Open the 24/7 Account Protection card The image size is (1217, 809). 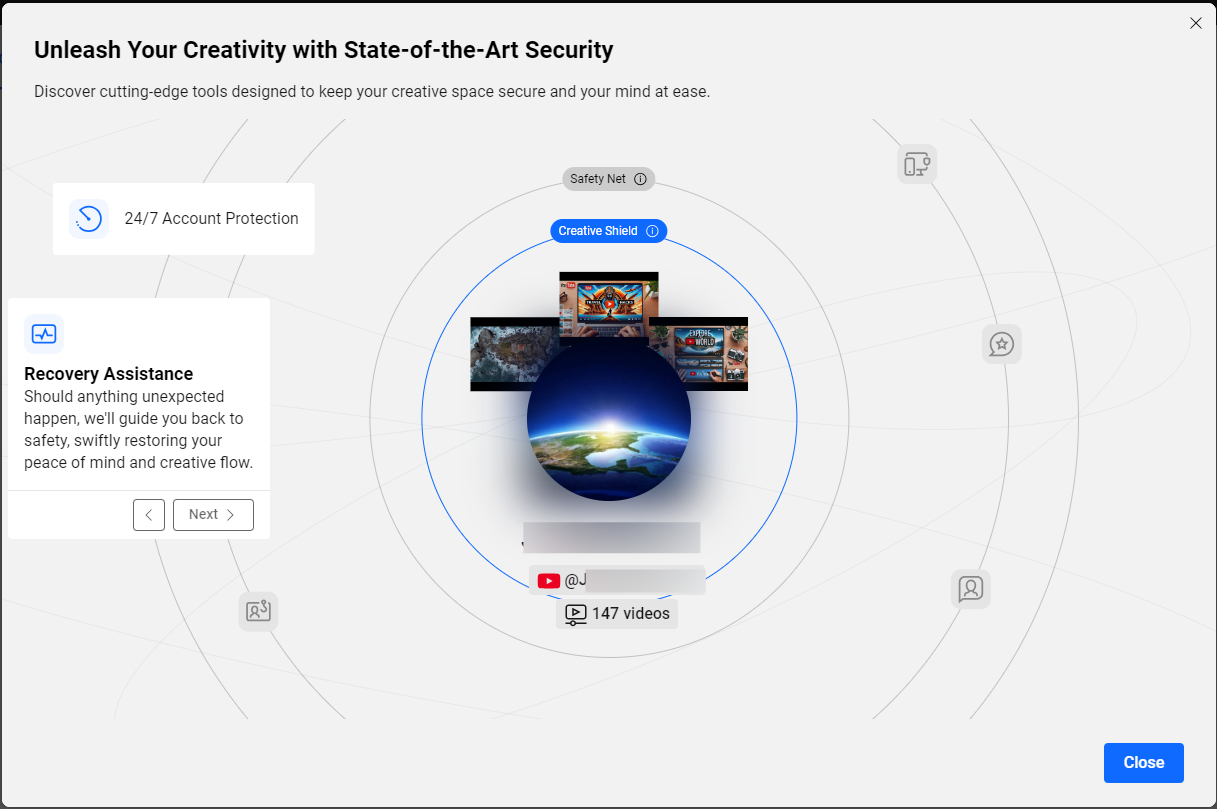pos(184,219)
